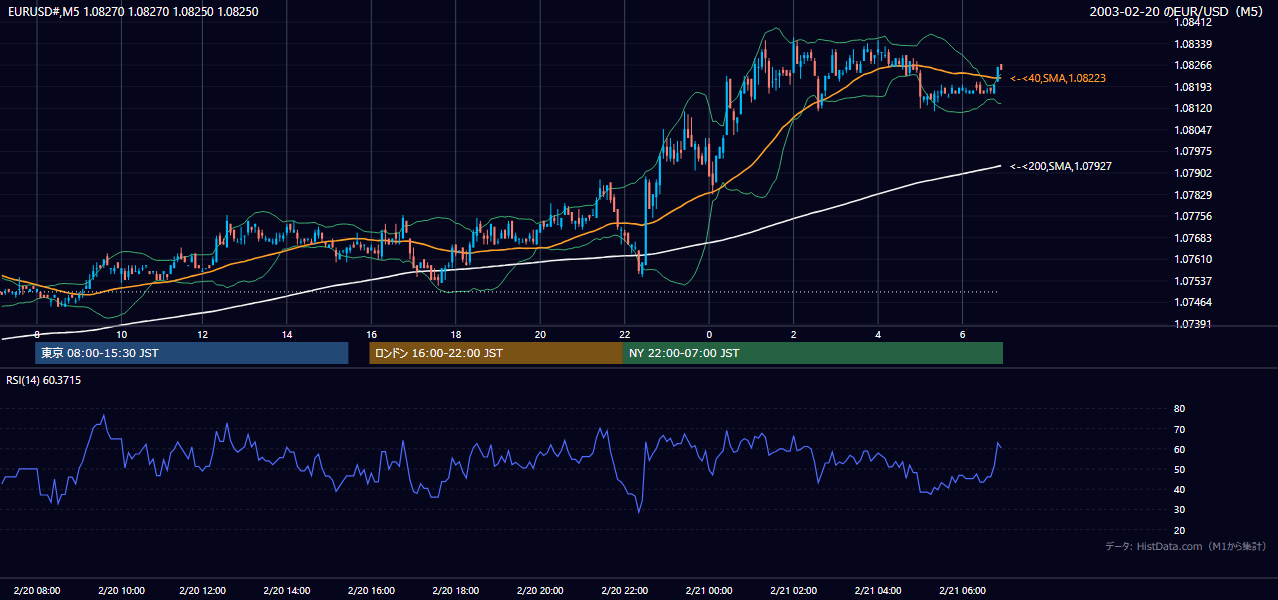Click hour tick 0 under the price chart
The height and width of the screenshot is (600, 1278).
709,334
